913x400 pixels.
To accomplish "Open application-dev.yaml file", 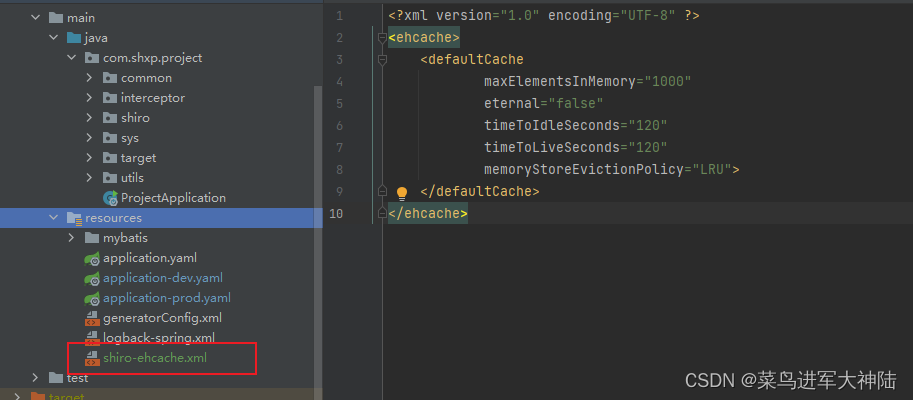I will [163, 278].
